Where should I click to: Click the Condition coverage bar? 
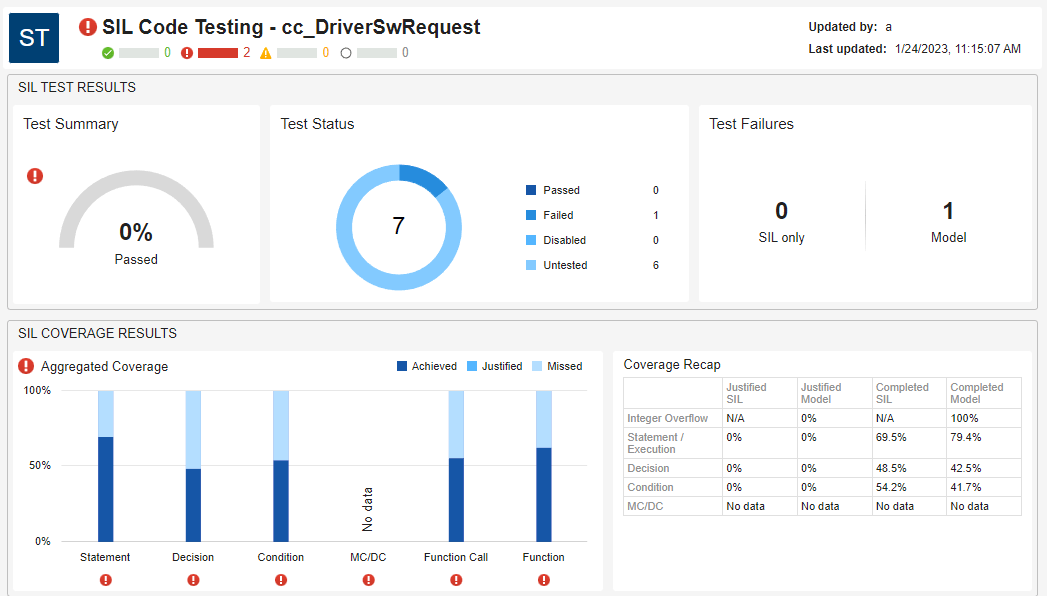281,466
